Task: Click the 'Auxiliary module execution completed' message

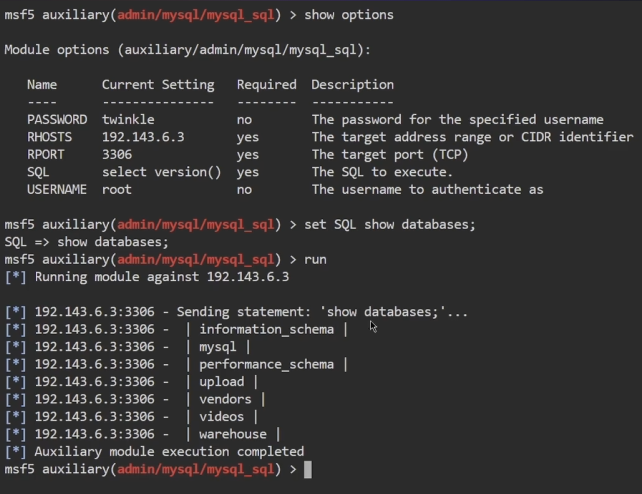Action: (169, 452)
